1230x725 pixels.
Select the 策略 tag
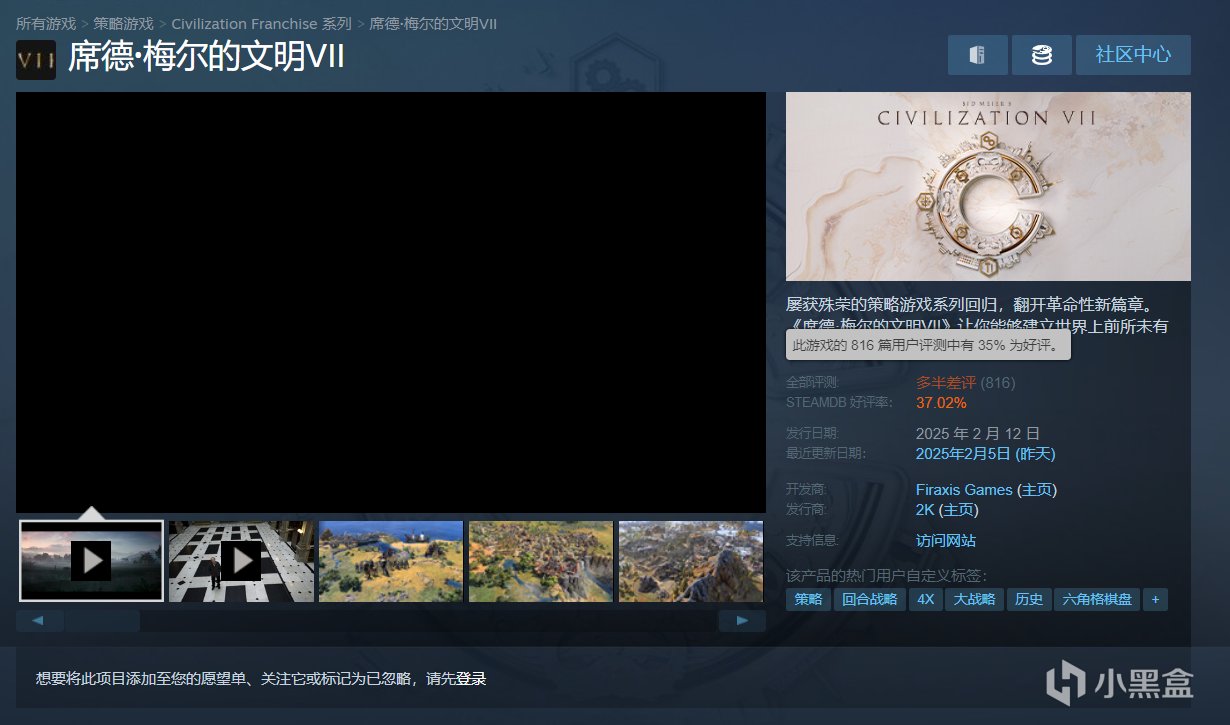[809, 600]
